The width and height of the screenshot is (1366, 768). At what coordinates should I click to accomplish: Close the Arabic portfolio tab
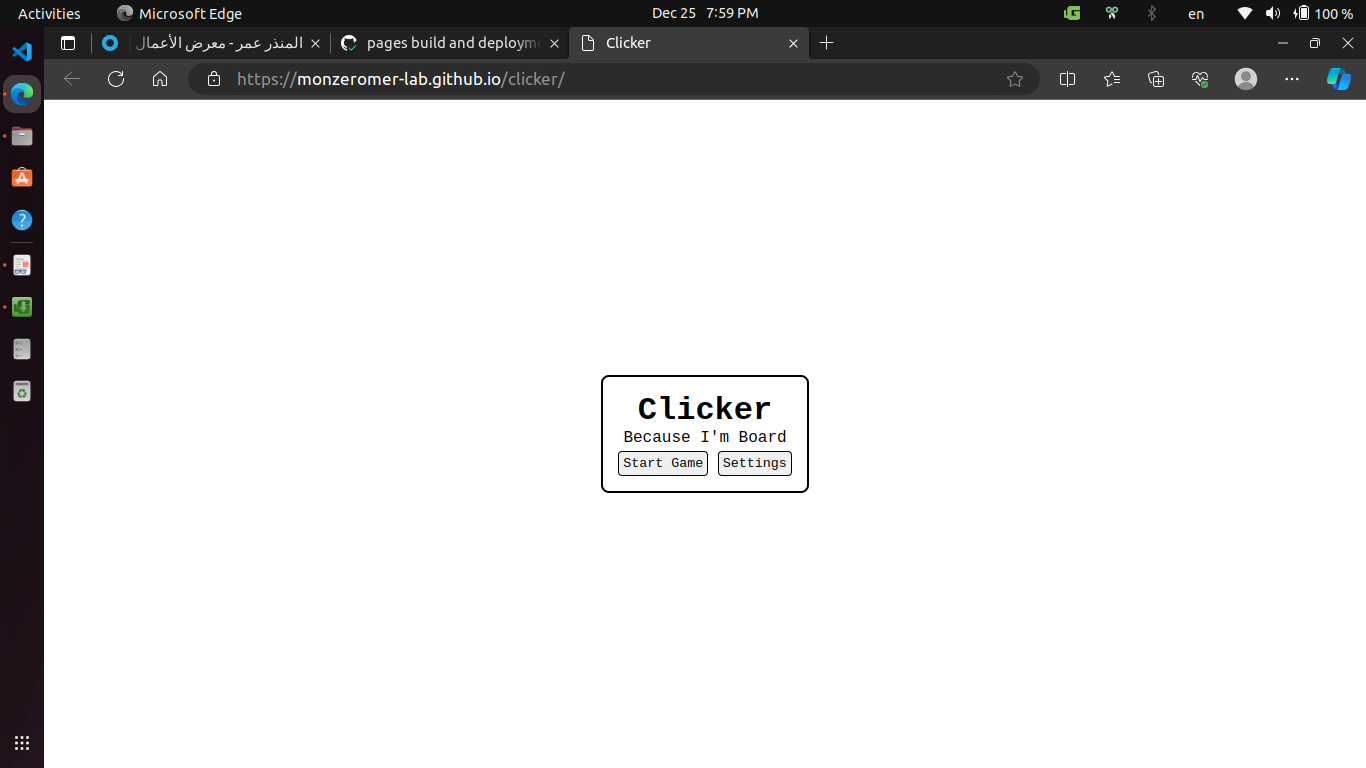point(316,43)
